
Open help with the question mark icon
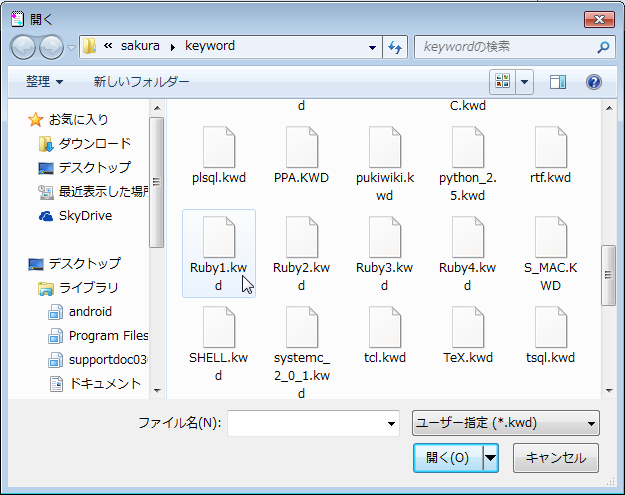click(594, 82)
